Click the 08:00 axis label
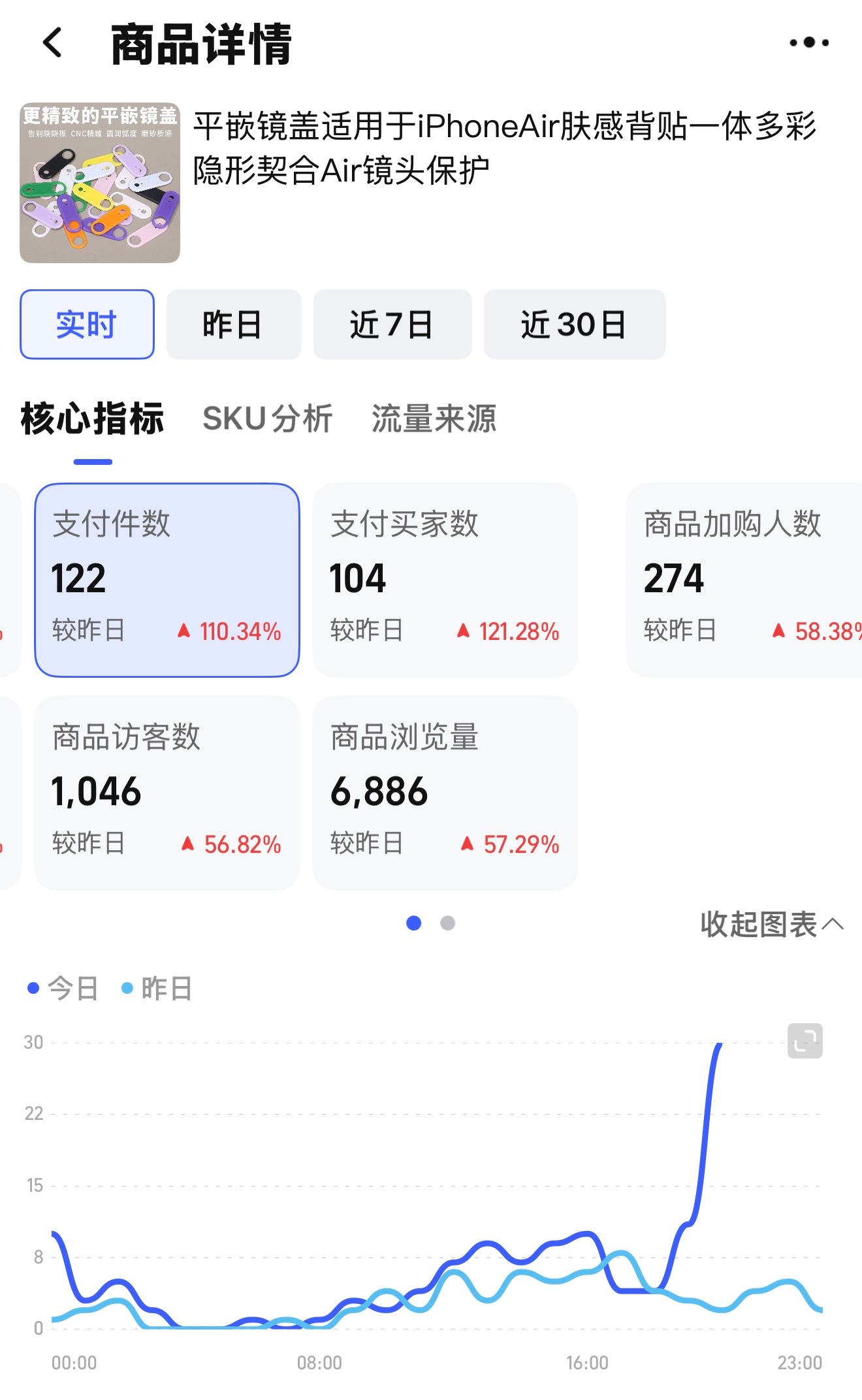The width and height of the screenshot is (862, 1400). (x=319, y=1363)
